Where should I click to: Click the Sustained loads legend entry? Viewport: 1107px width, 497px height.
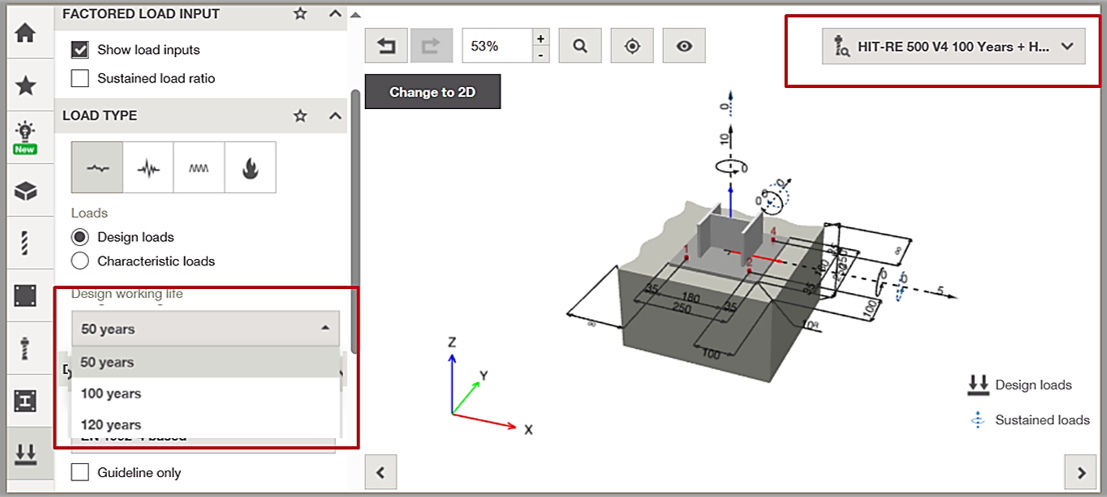pyautogui.click(x=1029, y=420)
